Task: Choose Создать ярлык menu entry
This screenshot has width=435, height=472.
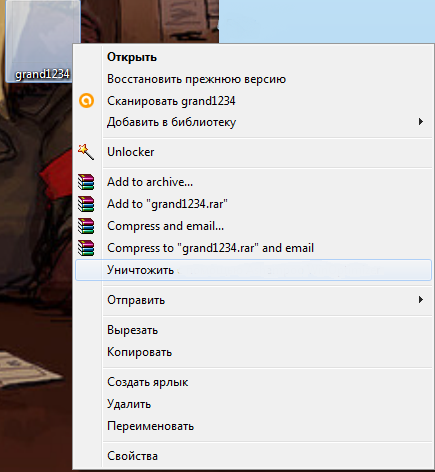Action: pyautogui.click(x=253, y=382)
